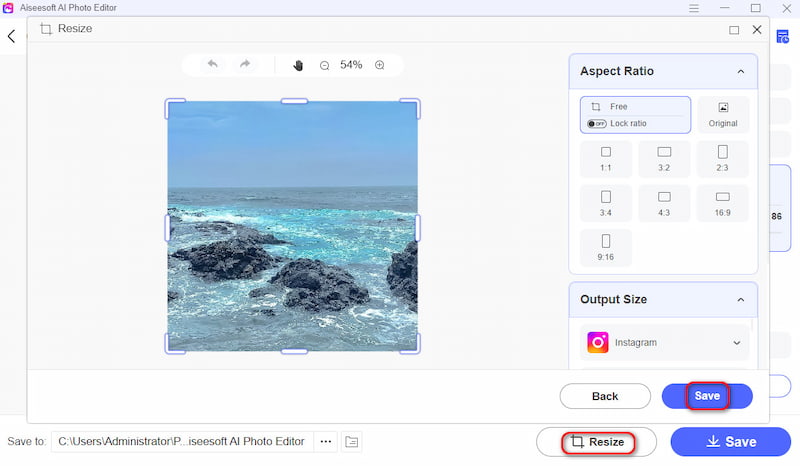This screenshot has width=800, height=466.
Task: Select the Free aspect ratio option
Action: coord(635,106)
